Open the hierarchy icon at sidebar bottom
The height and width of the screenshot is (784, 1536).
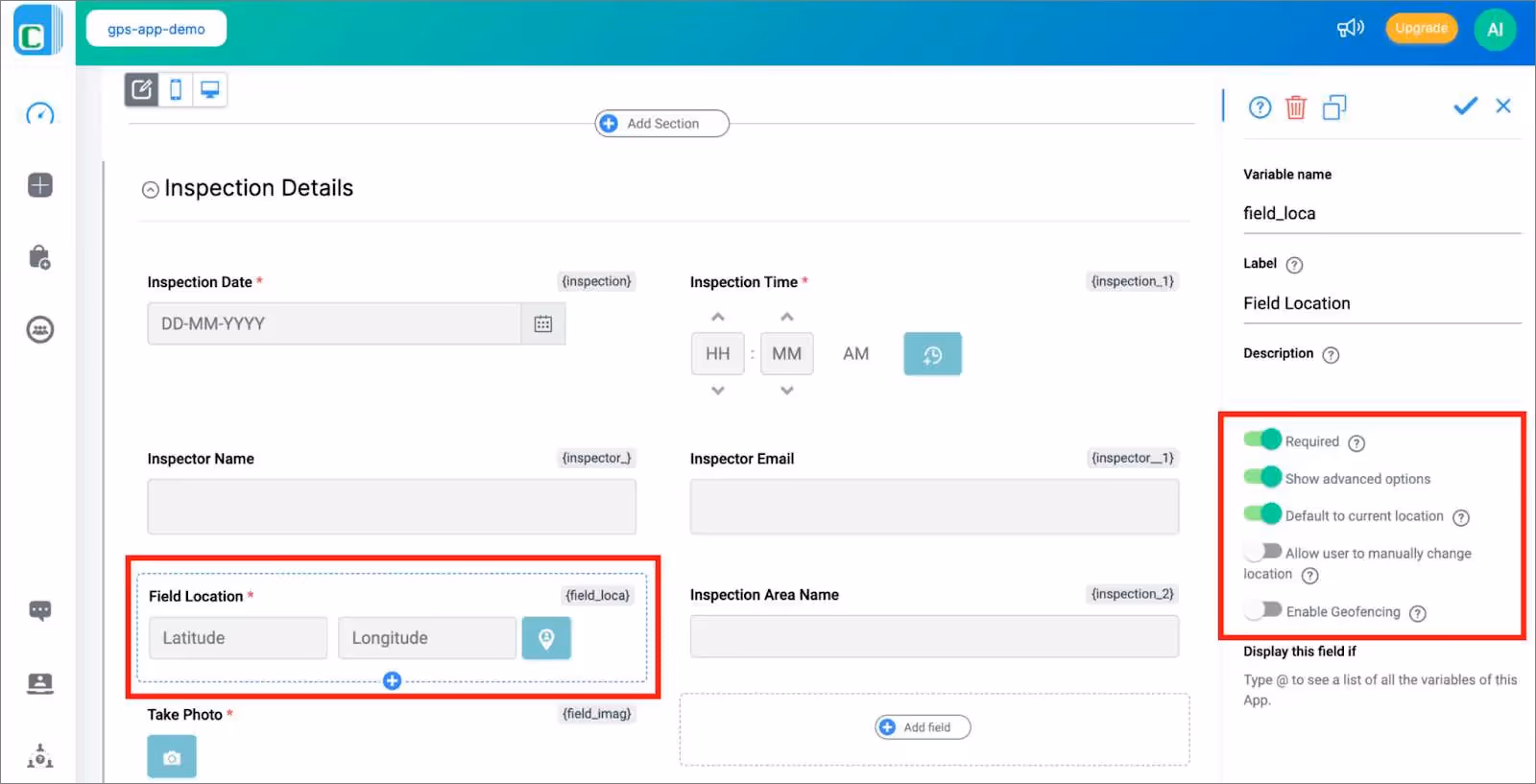point(40,756)
